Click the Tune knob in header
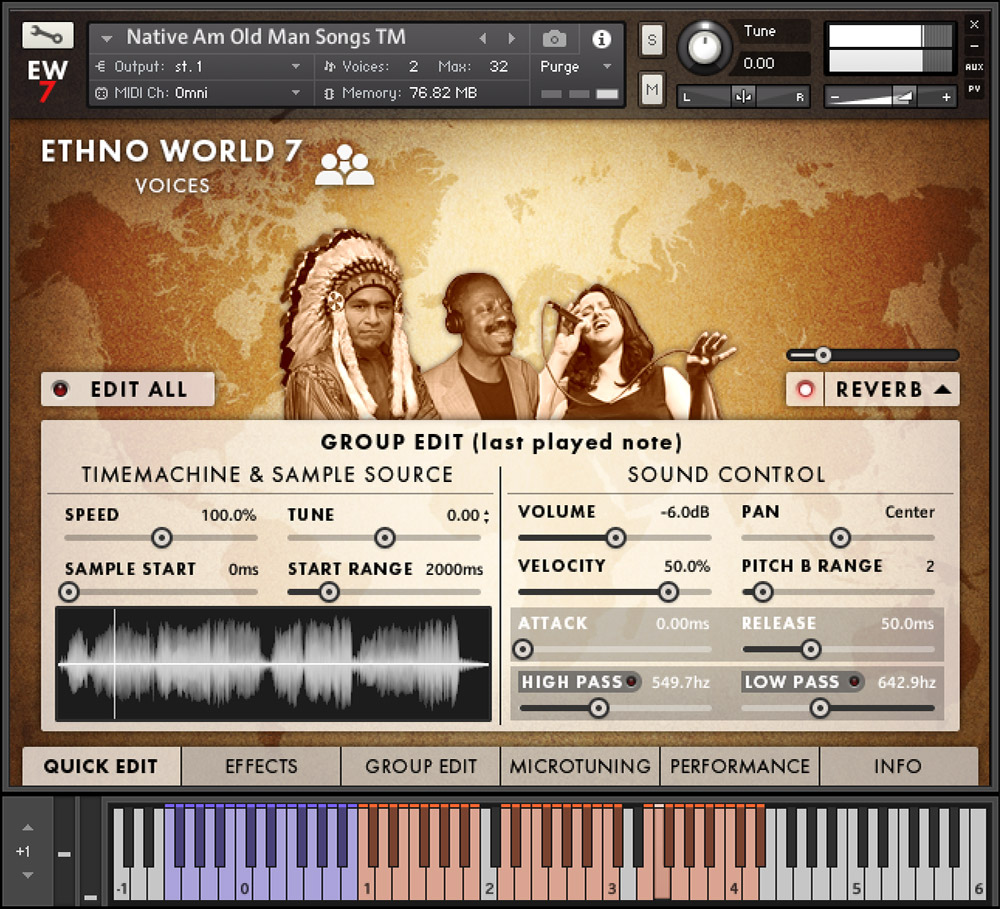The height and width of the screenshot is (909, 1000). (x=704, y=47)
